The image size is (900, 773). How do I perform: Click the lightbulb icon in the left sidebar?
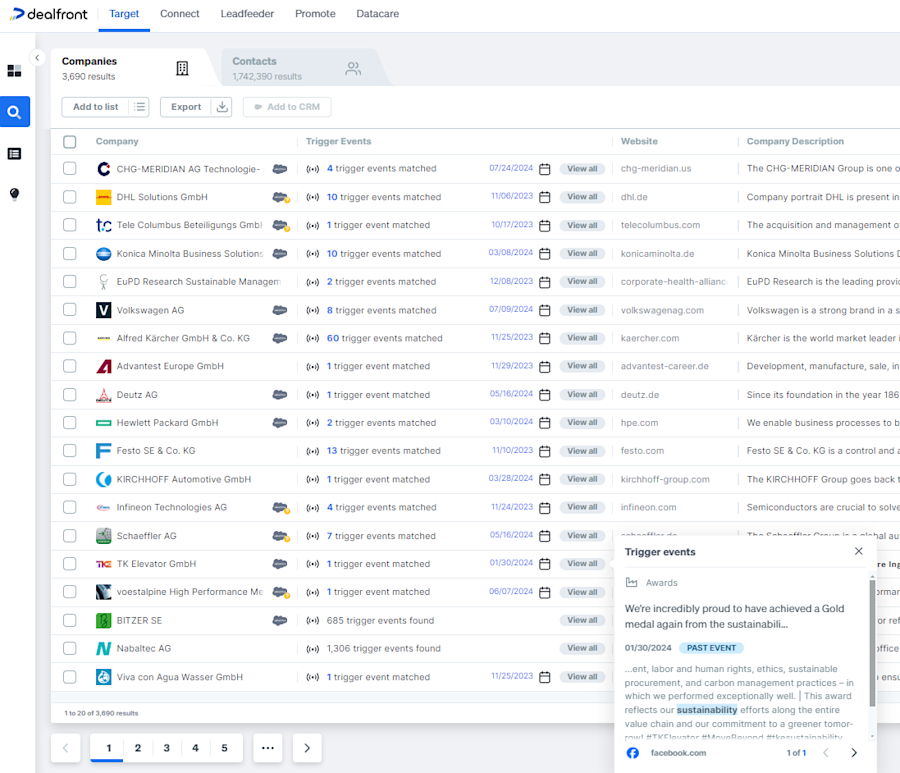(x=14, y=194)
